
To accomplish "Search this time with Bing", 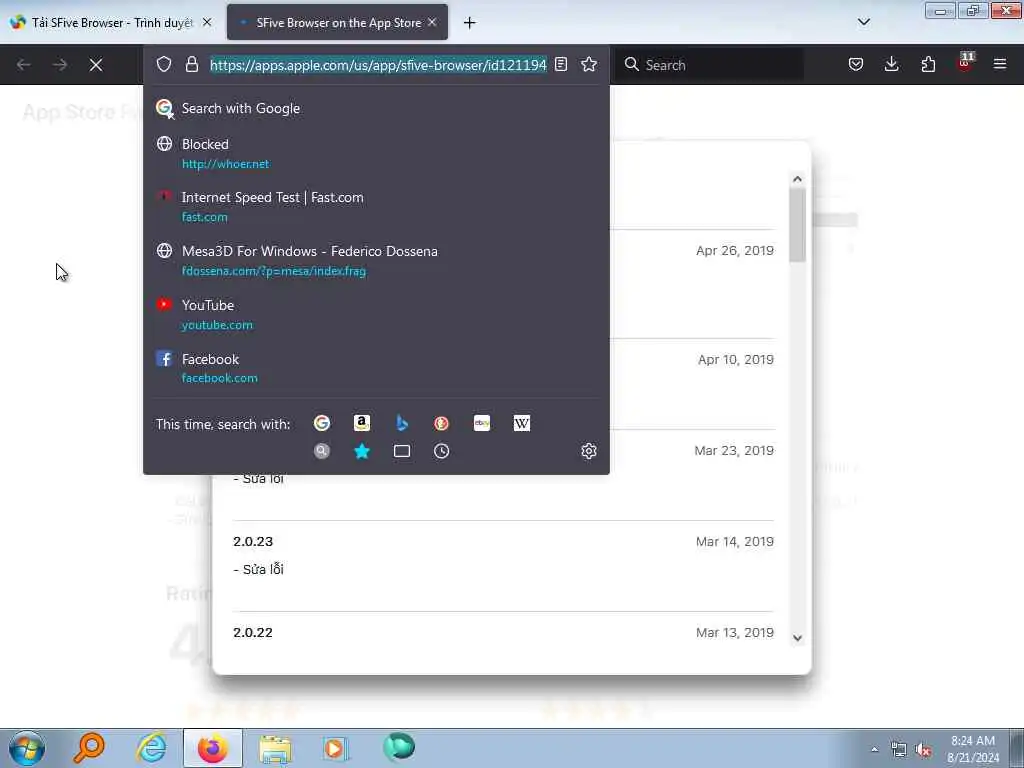I will point(402,423).
